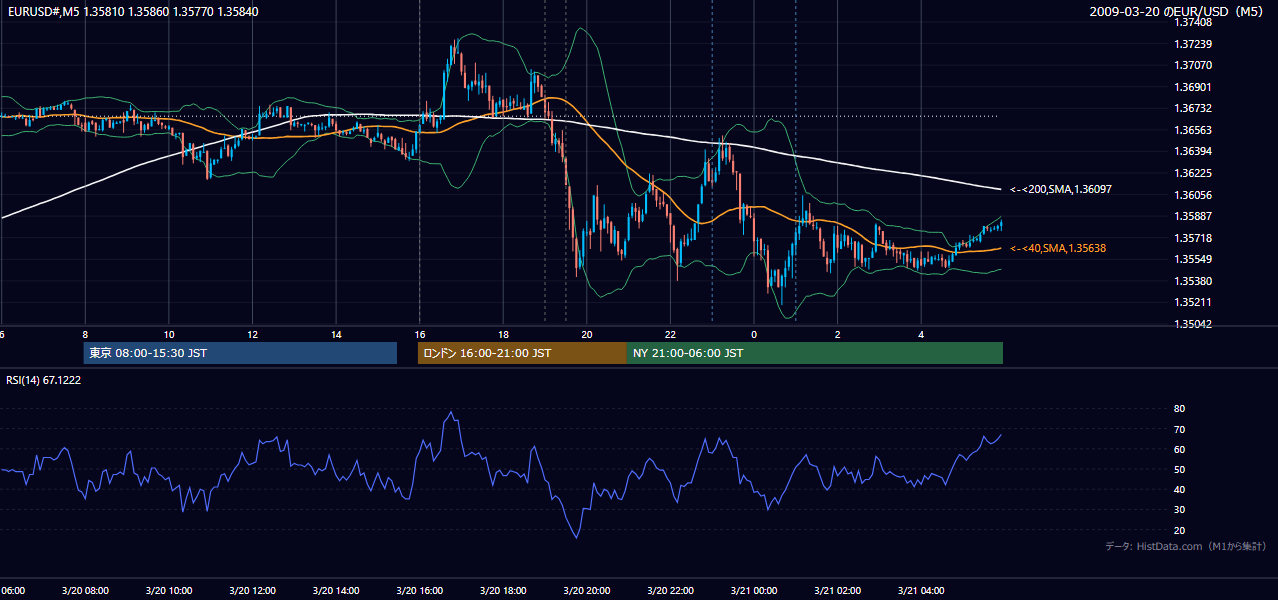Click the 40 SMA 1.35638 label

pos(1058,248)
